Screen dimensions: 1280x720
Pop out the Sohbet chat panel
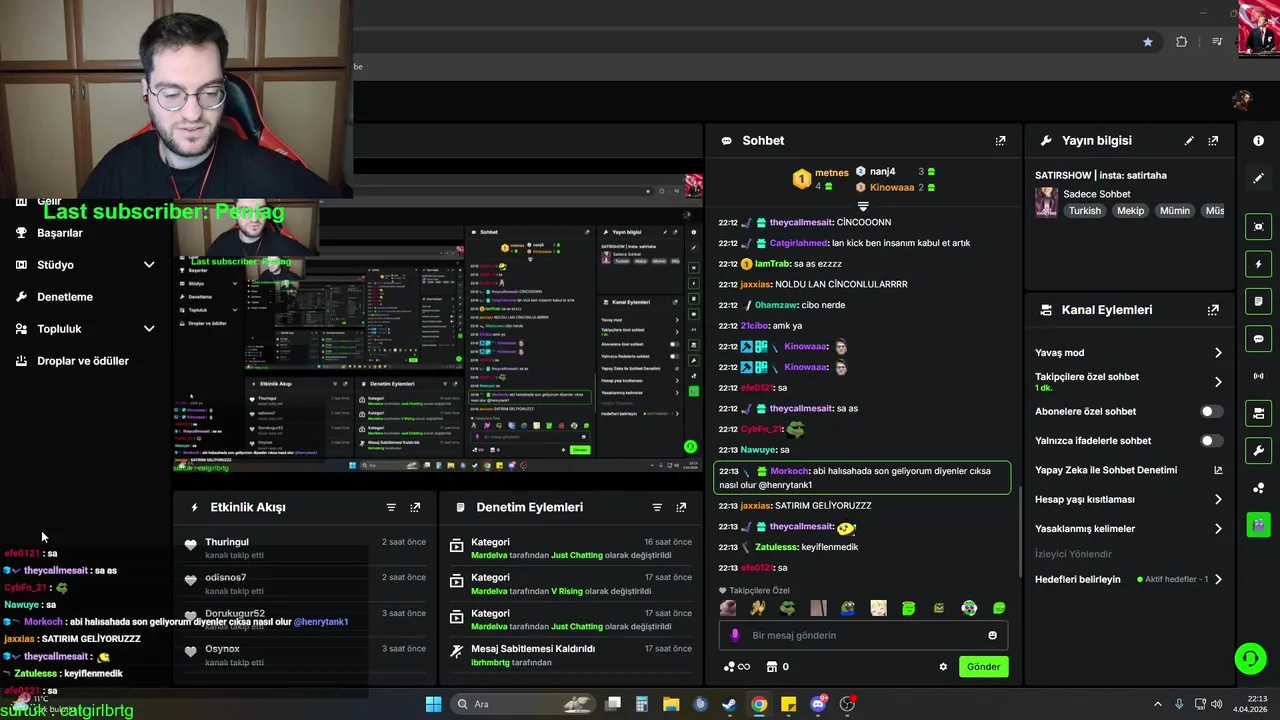coord(1000,141)
